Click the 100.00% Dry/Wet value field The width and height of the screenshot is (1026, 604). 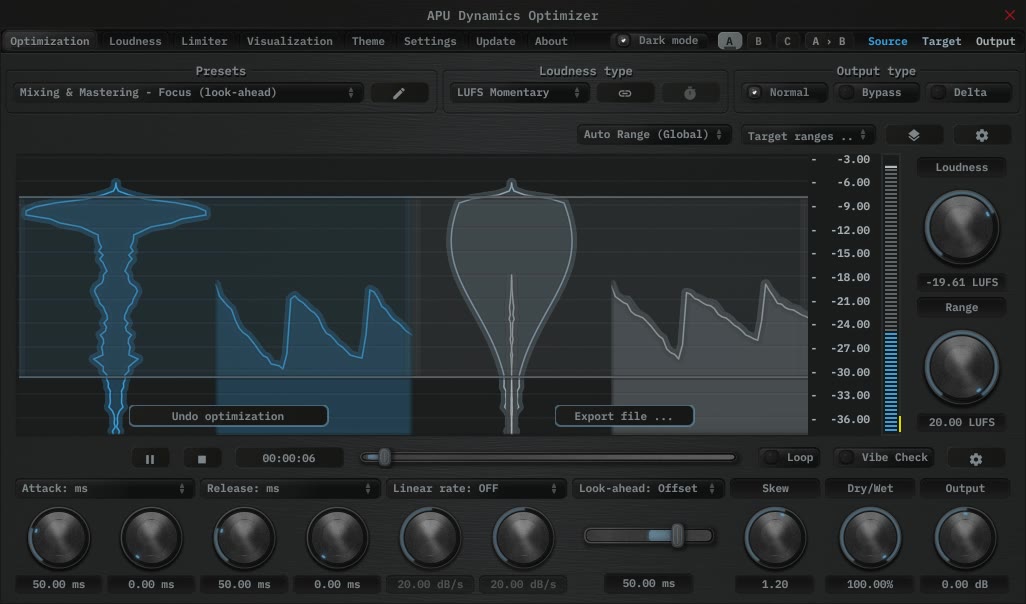[x=870, y=584]
